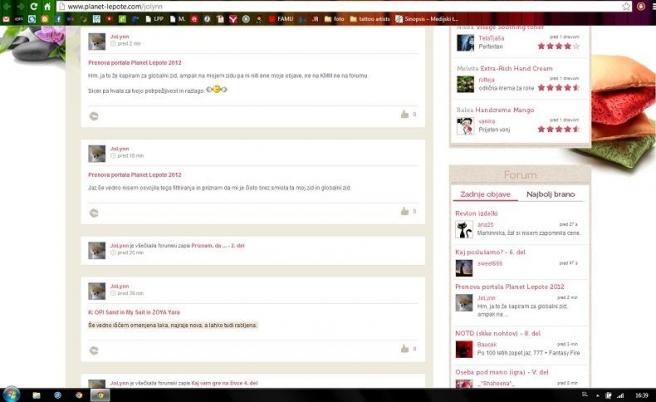
Task: Click avatar beside the Extra-Rich Hand Cream review
Action: (465, 84)
